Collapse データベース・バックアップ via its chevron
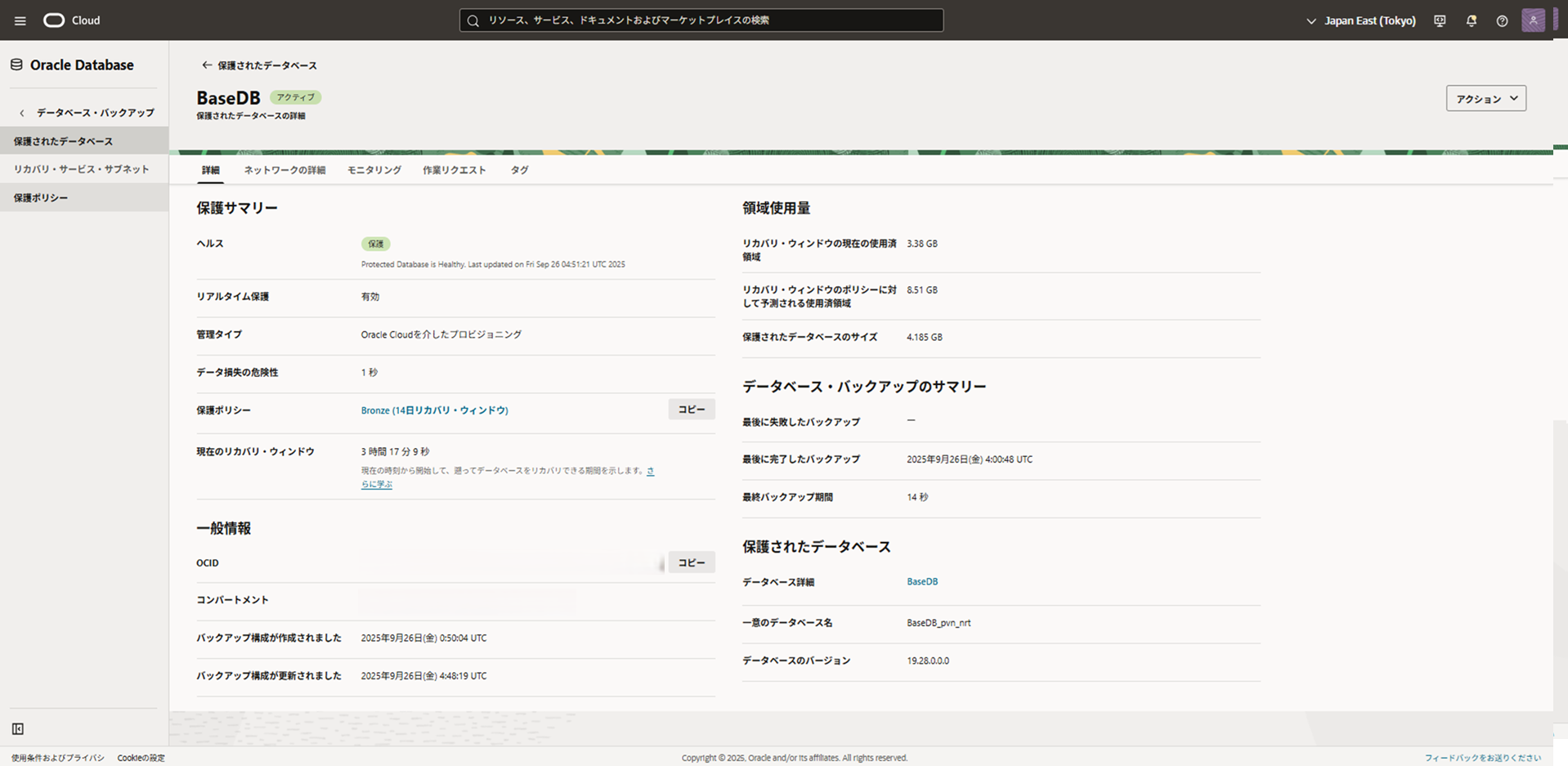1568x766 pixels. coord(20,112)
